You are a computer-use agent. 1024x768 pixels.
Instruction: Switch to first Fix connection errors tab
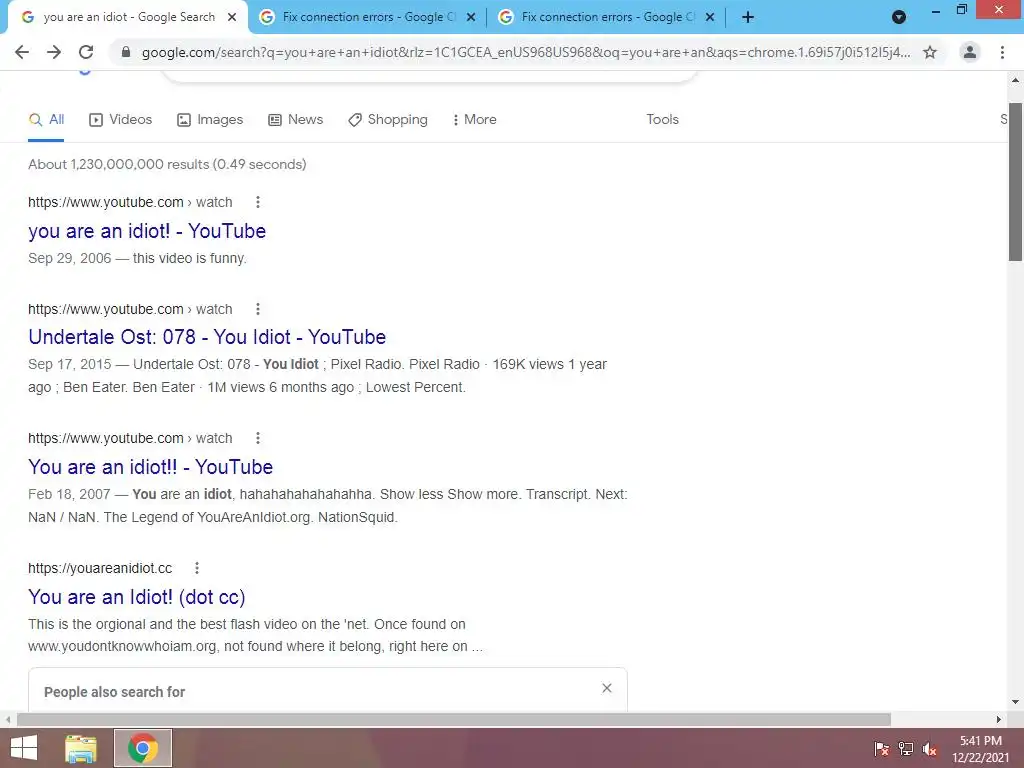pyautogui.click(x=367, y=18)
